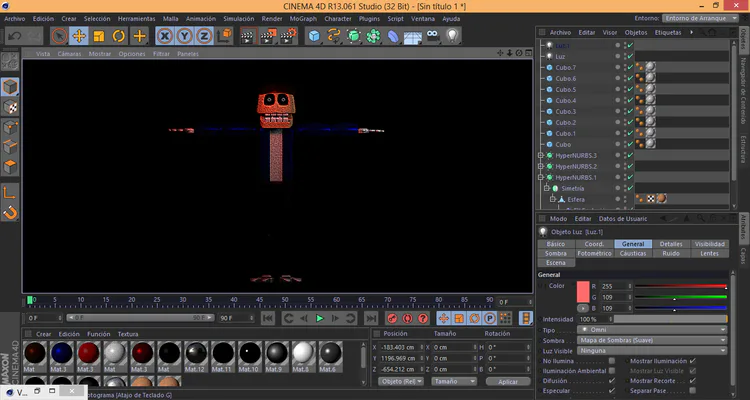Select the Model mode cube icon

[10, 87]
